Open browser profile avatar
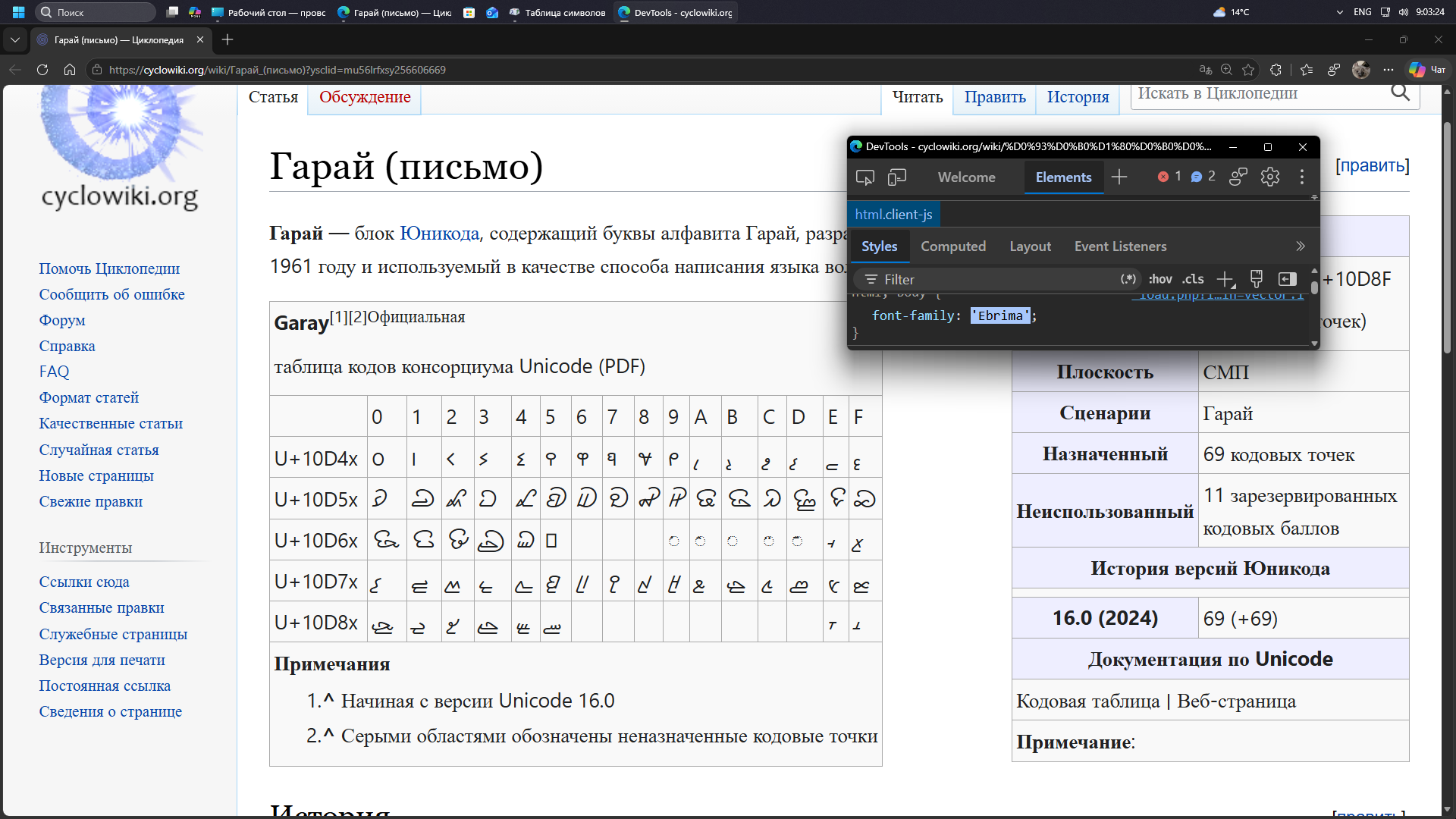Viewport: 1456px width, 819px height. [1361, 70]
